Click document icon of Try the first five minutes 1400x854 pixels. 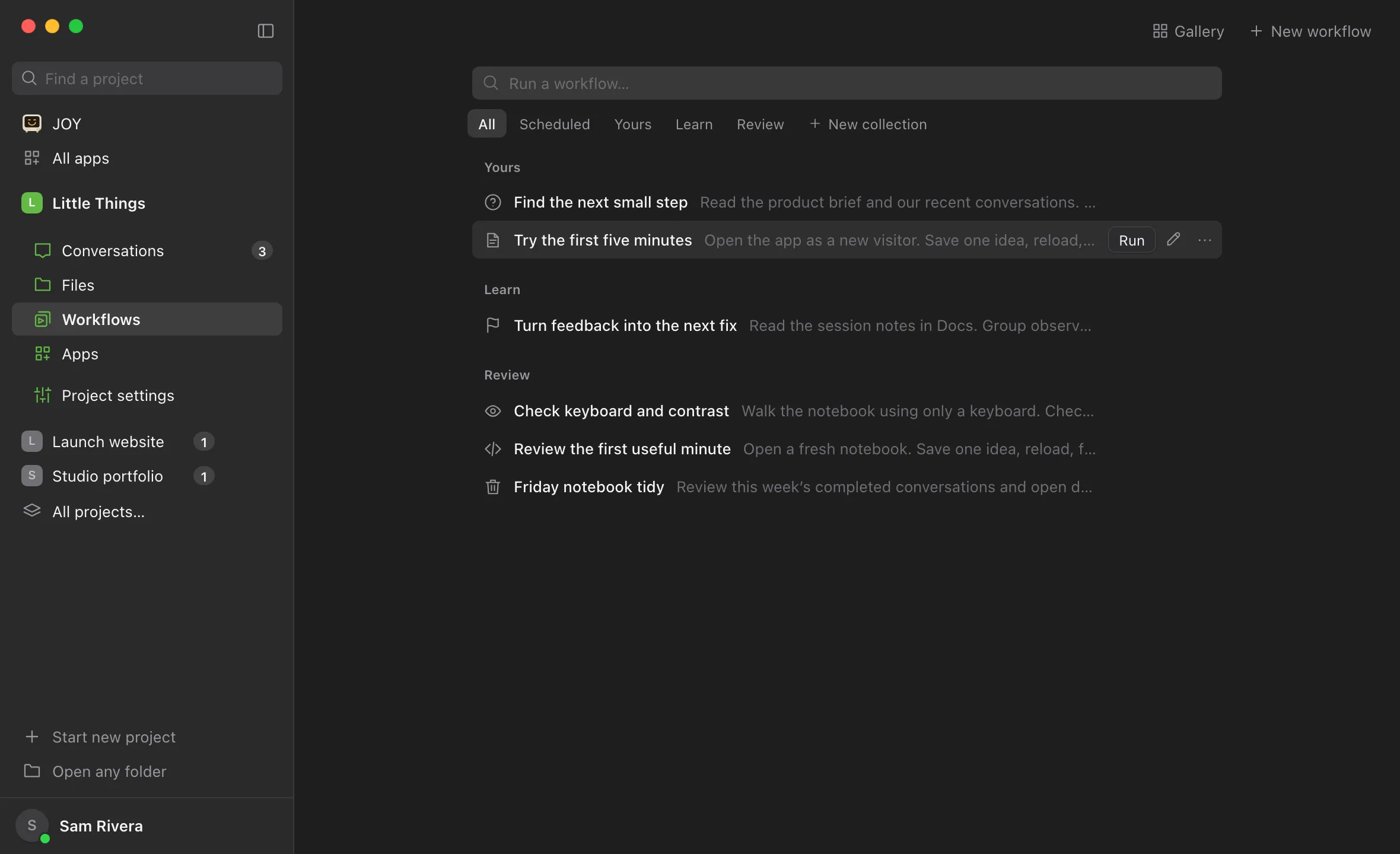coord(492,240)
